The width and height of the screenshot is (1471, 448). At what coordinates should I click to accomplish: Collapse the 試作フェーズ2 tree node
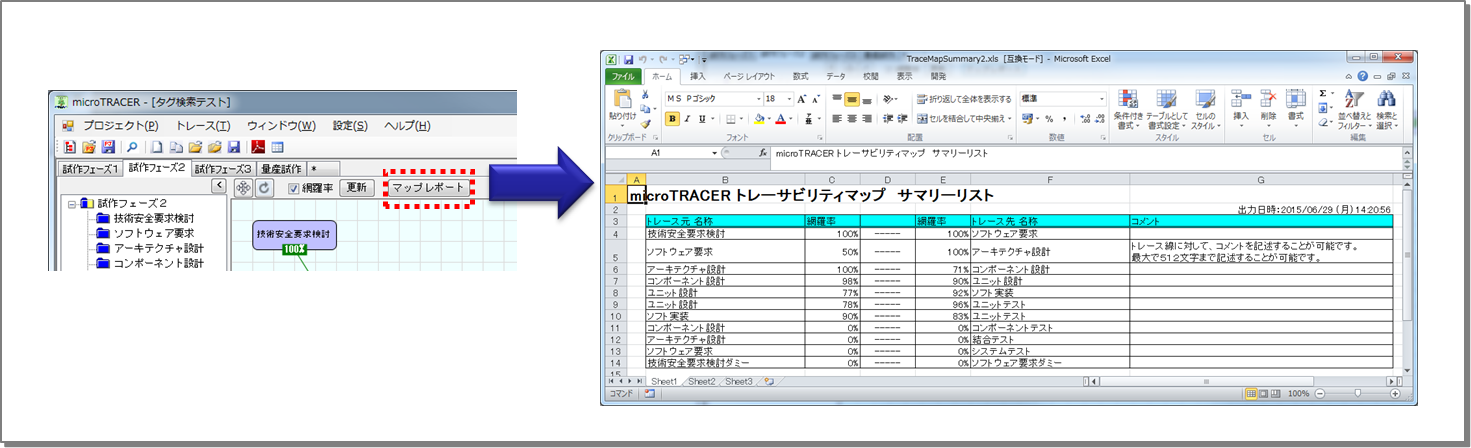click(x=72, y=204)
